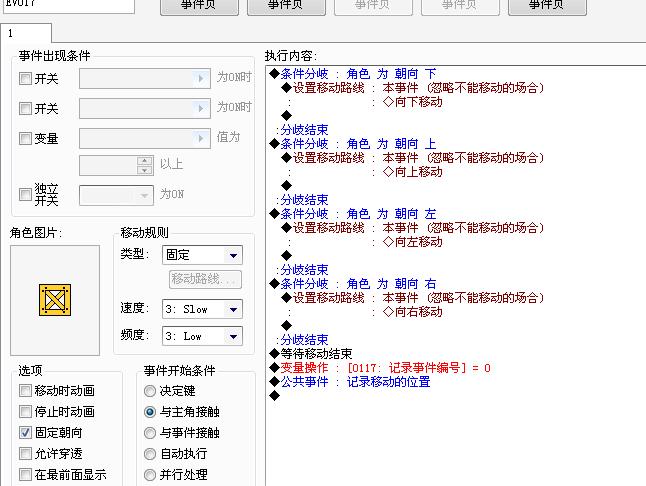The image size is (646, 486).
Task: Select the 公共事件 : 记录移动的位置 line
Action: [350, 382]
